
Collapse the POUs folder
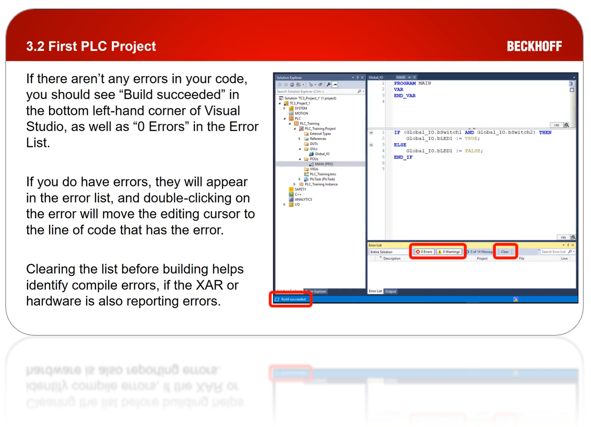(300, 159)
